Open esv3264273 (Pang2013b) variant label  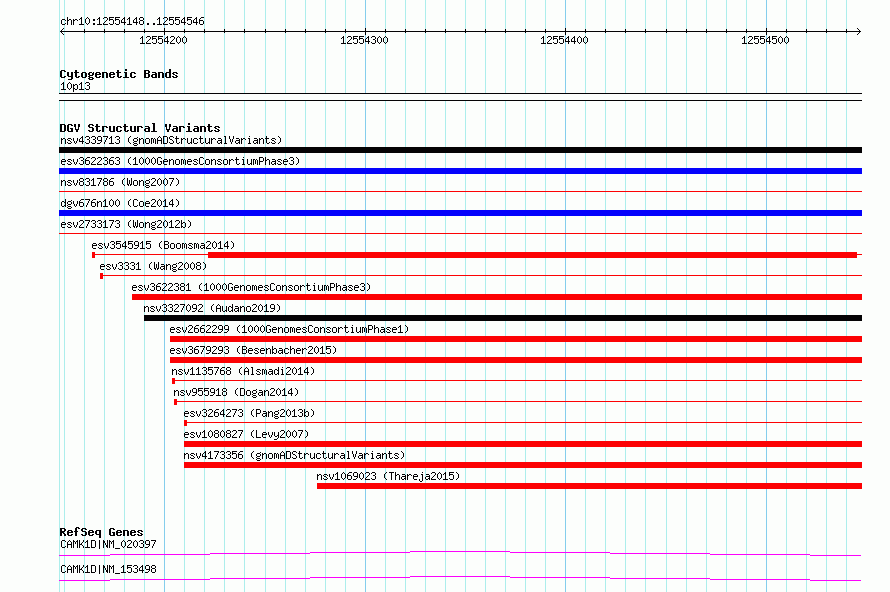pyautogui.click(x=249, y=413)
